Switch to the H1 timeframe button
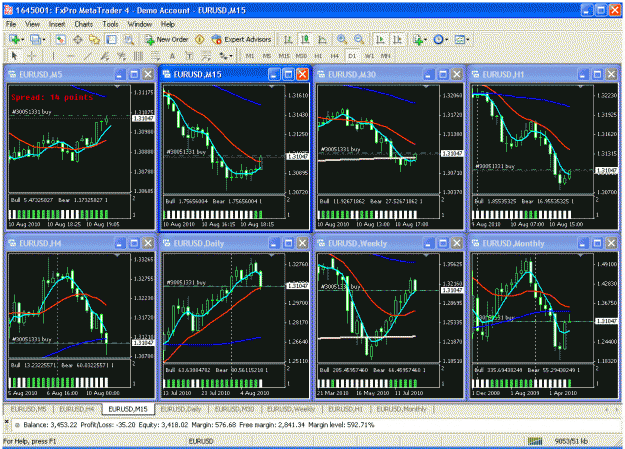The height and width of the screenshot is (449, 625). coord(318,56)
